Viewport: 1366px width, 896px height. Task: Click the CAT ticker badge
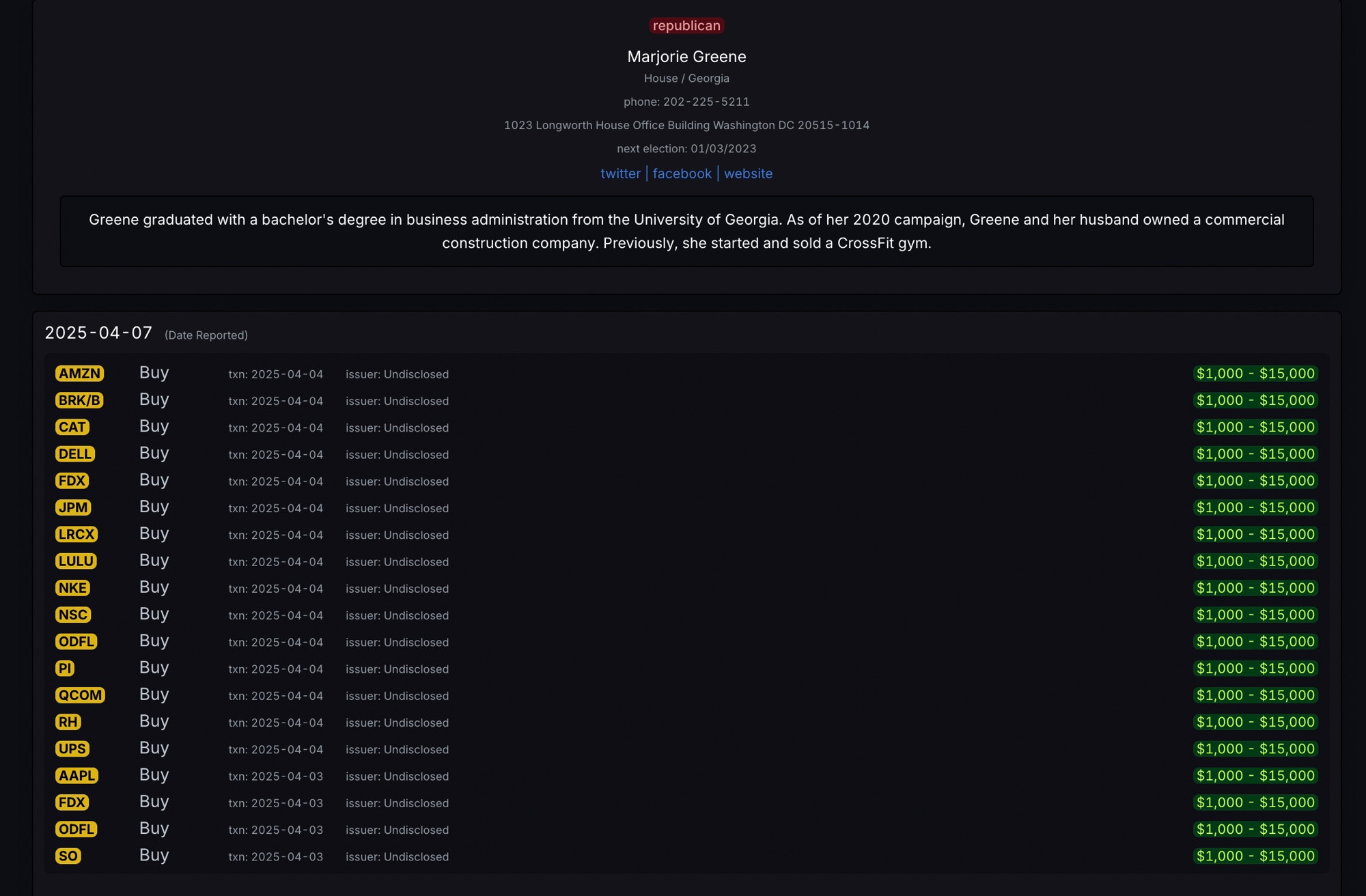[72, 427]
